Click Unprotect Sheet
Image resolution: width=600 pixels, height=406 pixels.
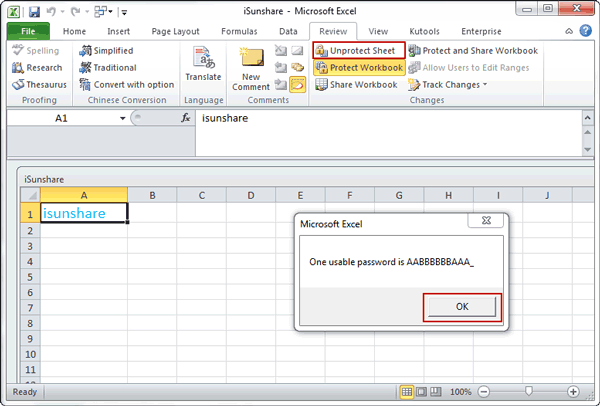pos(359,51)
